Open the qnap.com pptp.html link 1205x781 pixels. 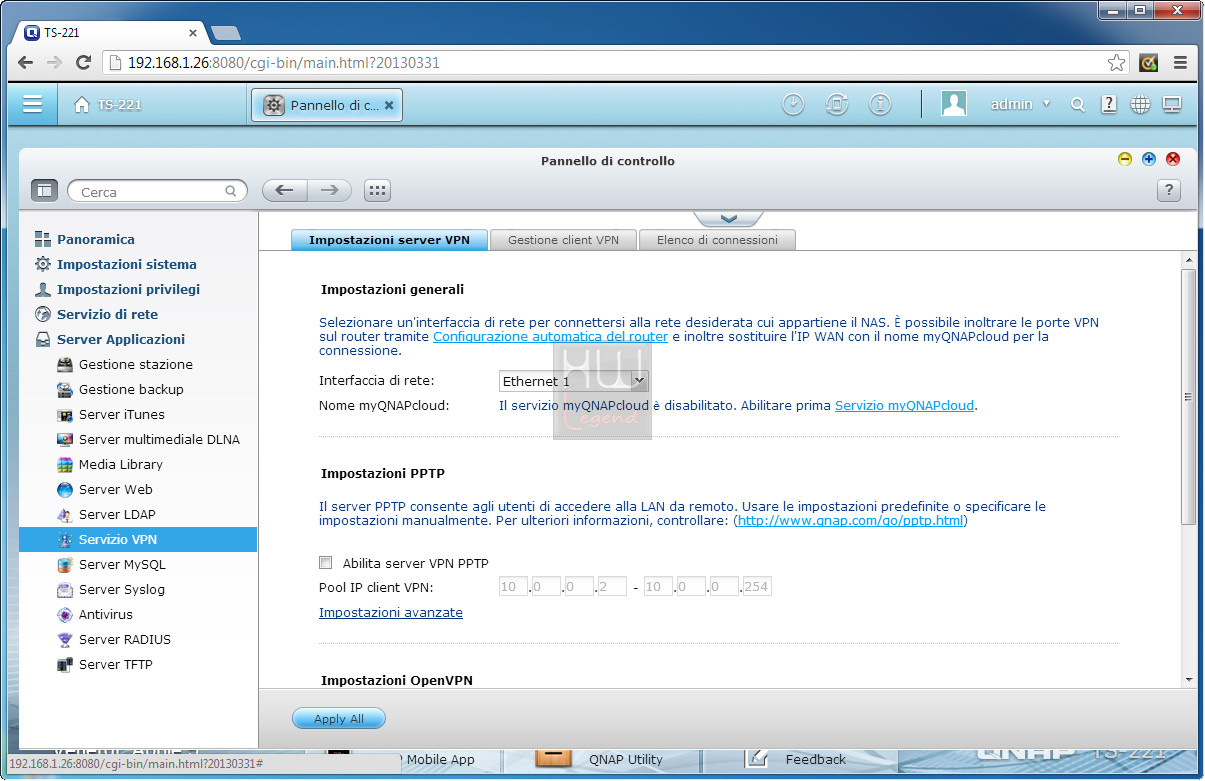tap(852, 521)
